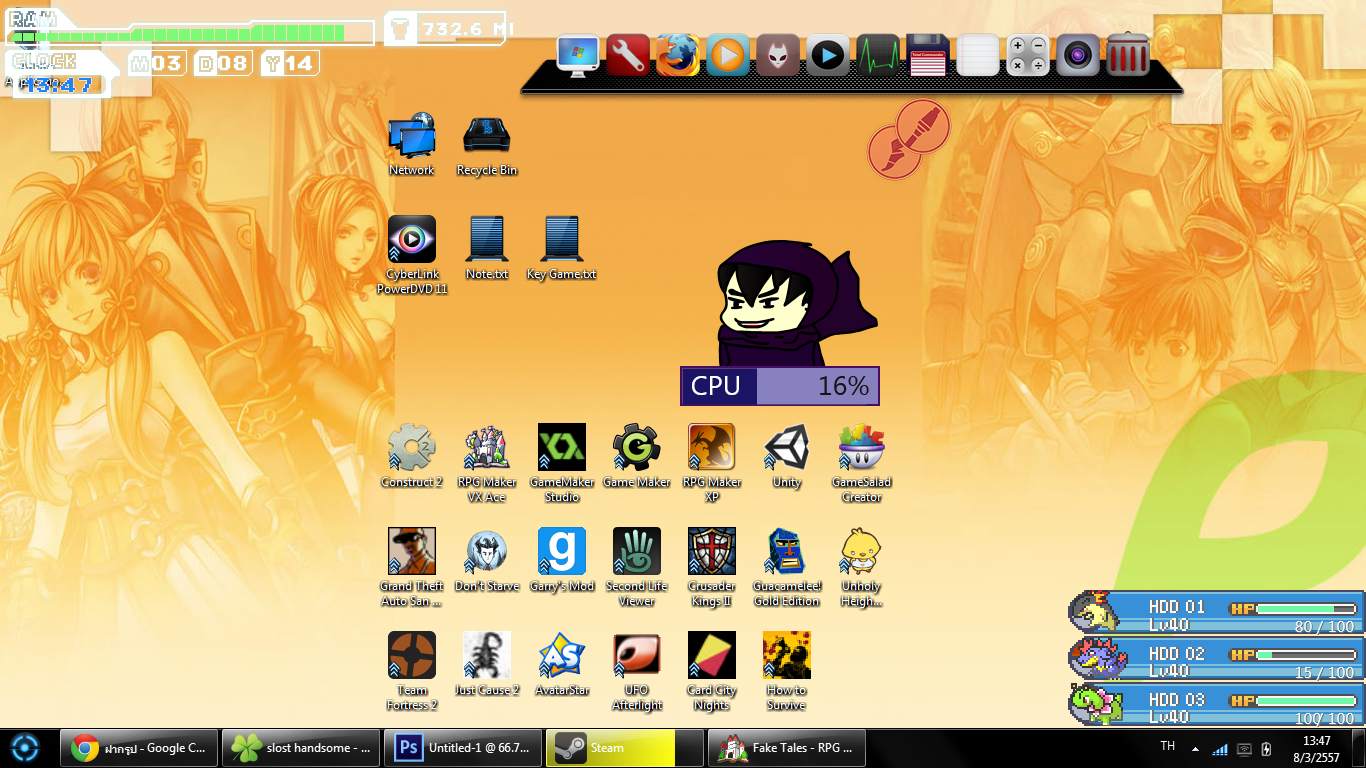Screen dimensions: 1366x768
Task: Click the hooded character widget
Action: pyautogui.click(x=797, y=303)
